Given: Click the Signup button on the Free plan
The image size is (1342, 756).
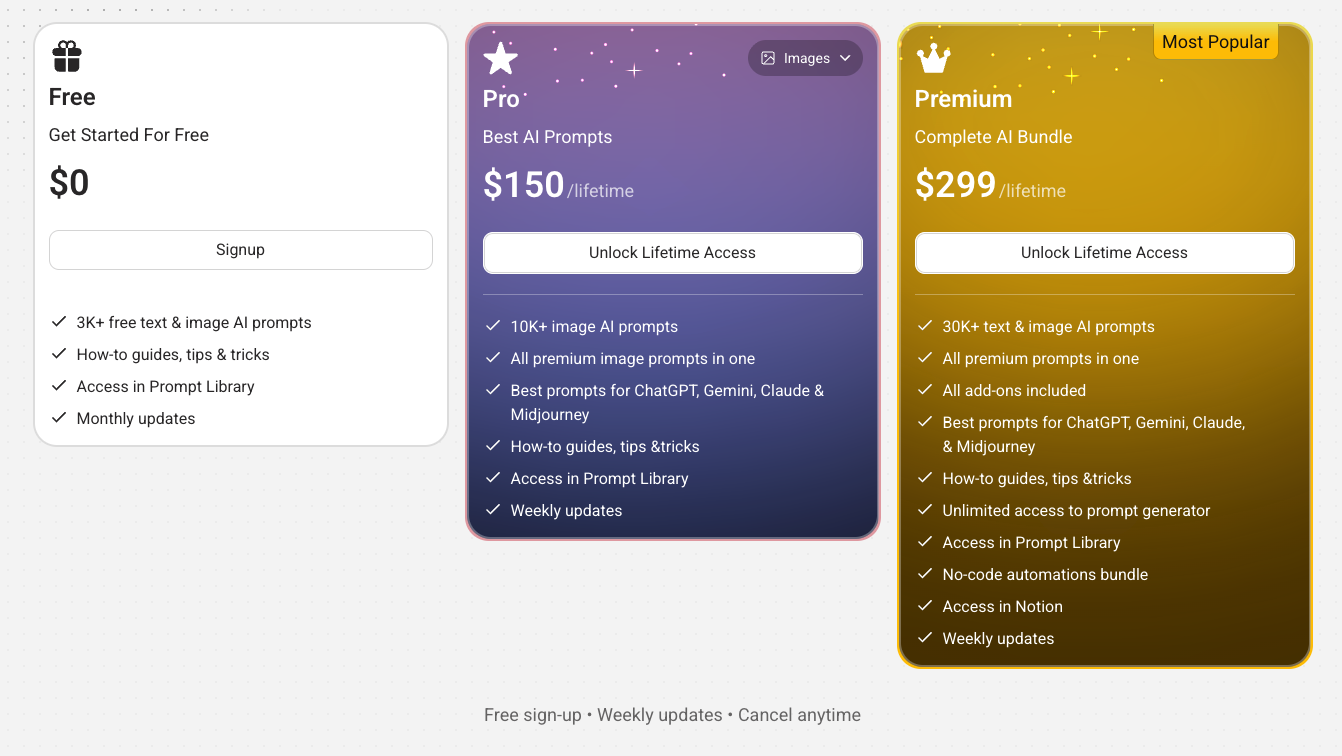Looking at the screenshot, I should point(240,249).
